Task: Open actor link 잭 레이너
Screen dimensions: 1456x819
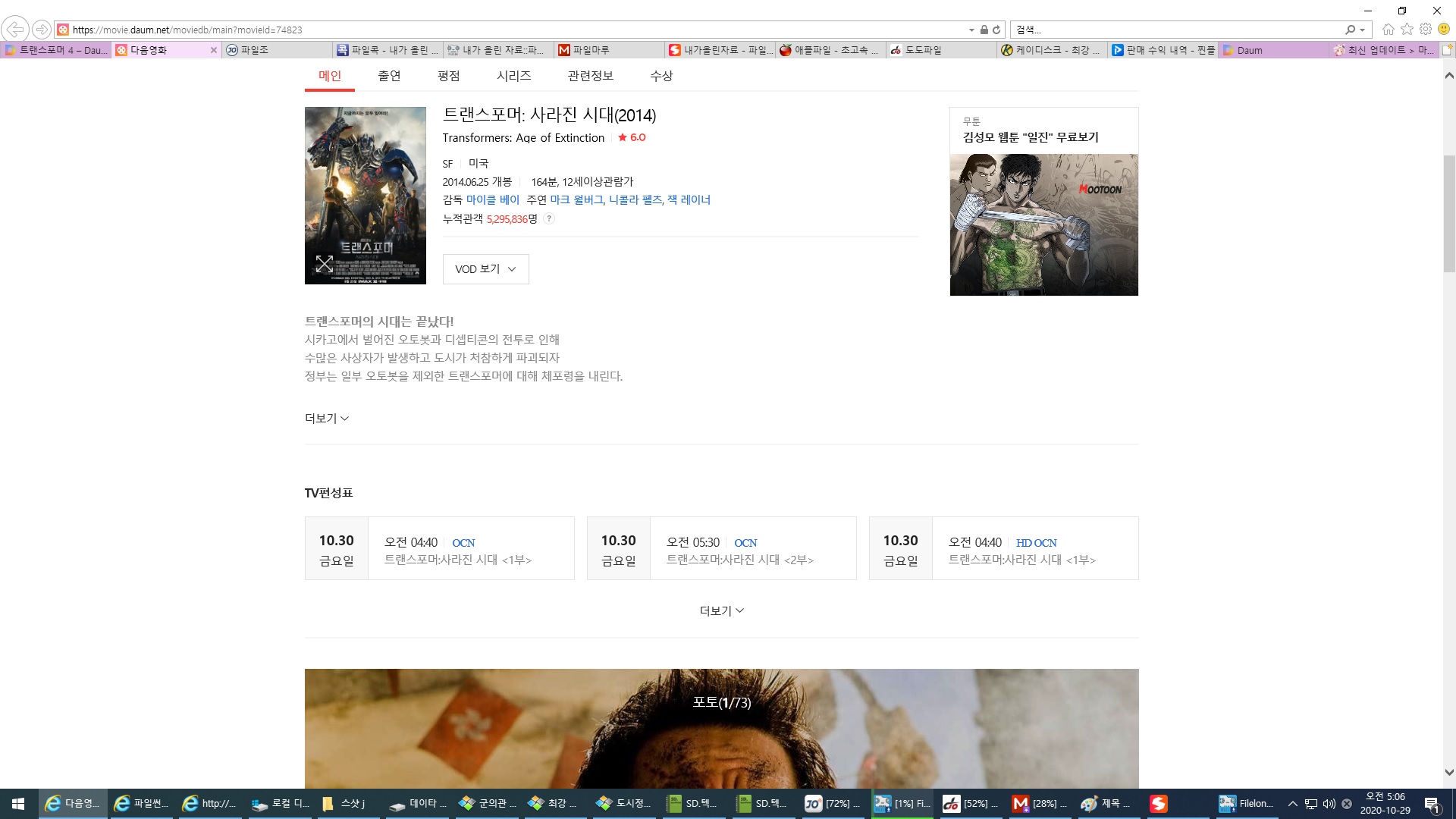Action: [x=689, y=199]
